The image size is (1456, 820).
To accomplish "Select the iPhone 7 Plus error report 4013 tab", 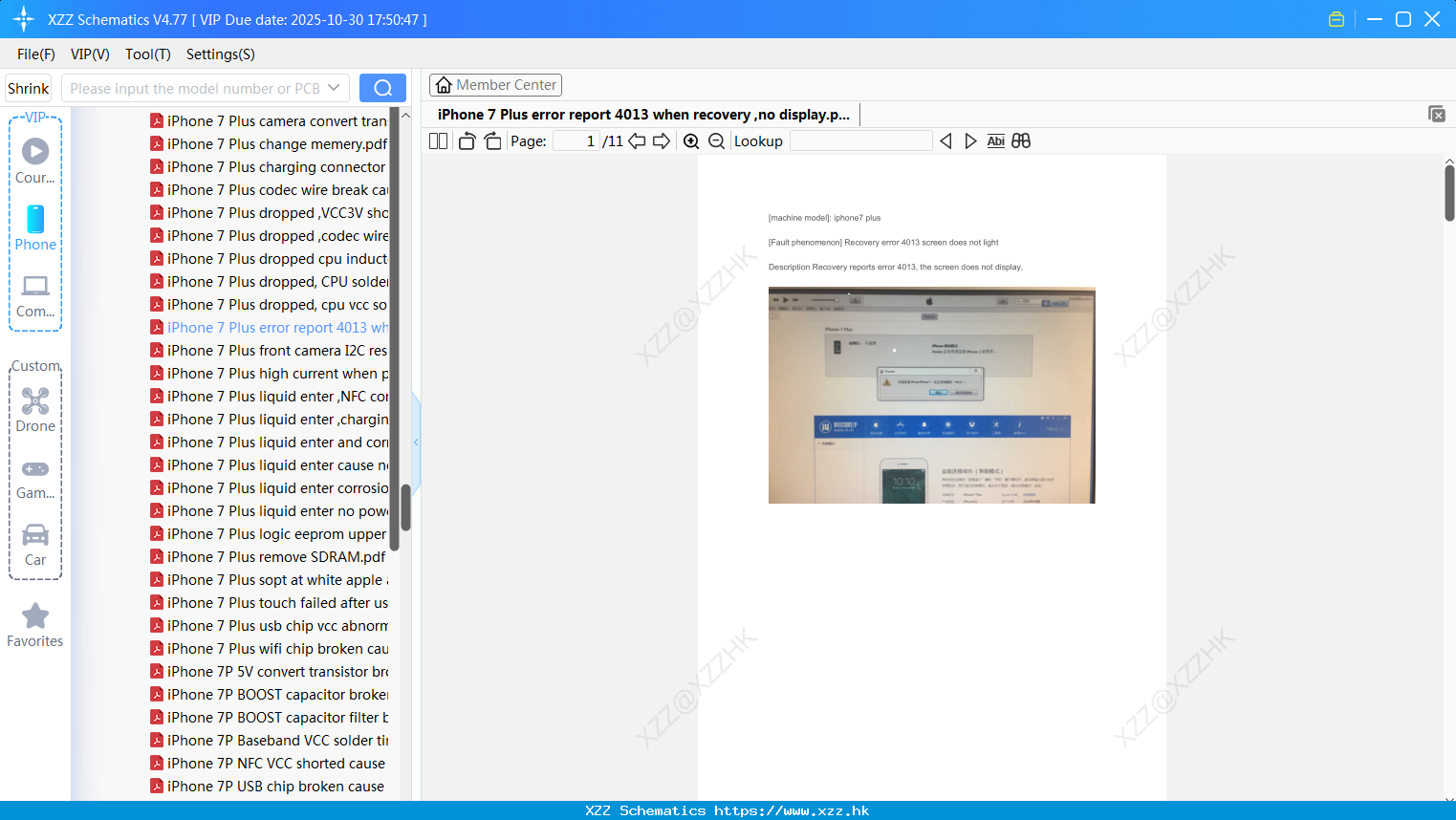I will 643,115.
